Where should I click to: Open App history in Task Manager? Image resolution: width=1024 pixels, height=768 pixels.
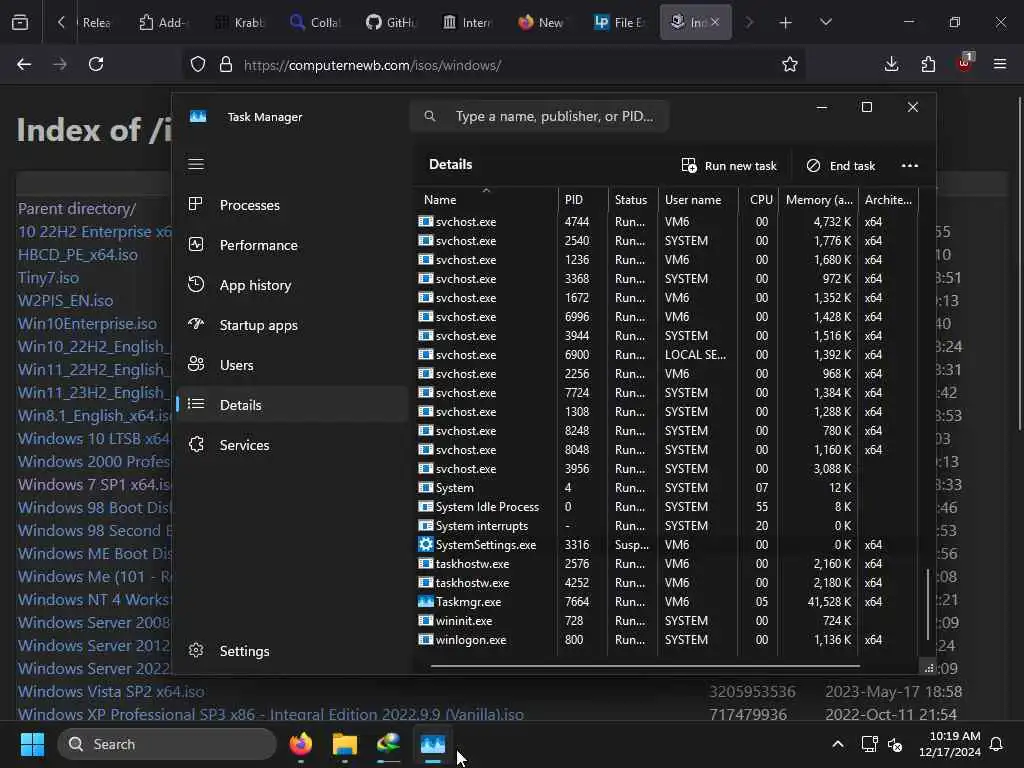[x=292, y=285]
